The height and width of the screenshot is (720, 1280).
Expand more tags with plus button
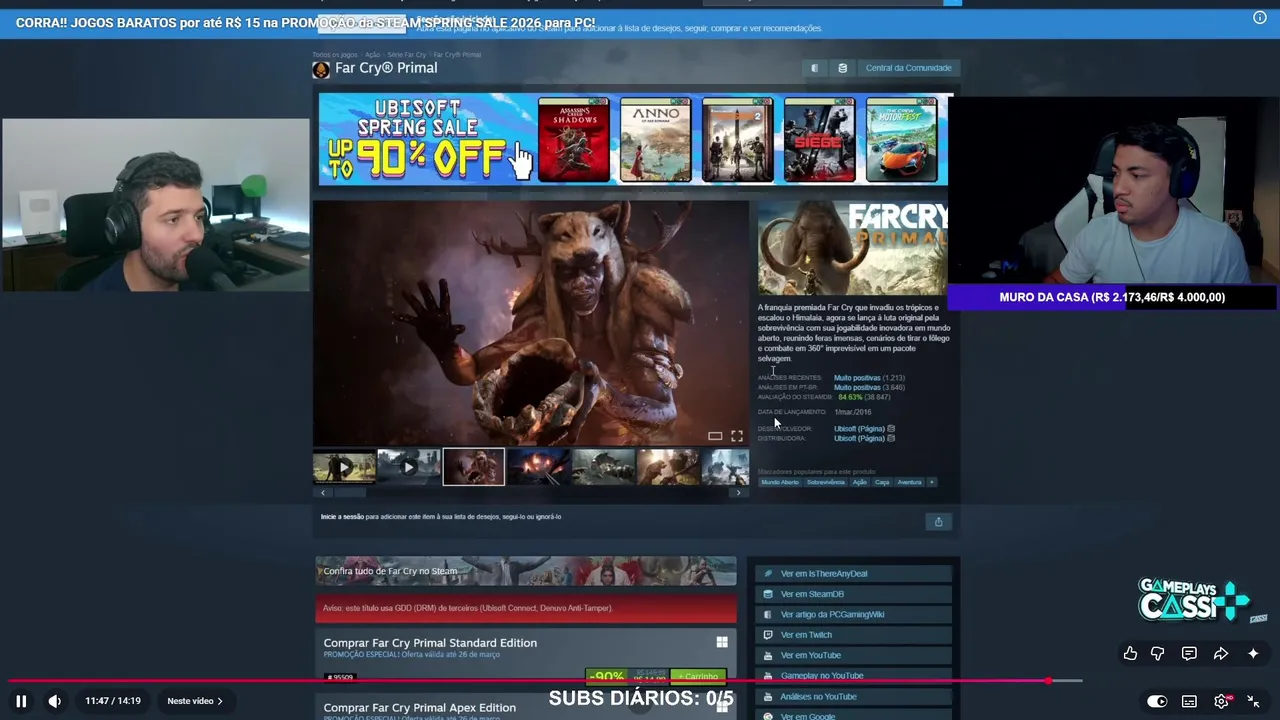coord(931,482)
